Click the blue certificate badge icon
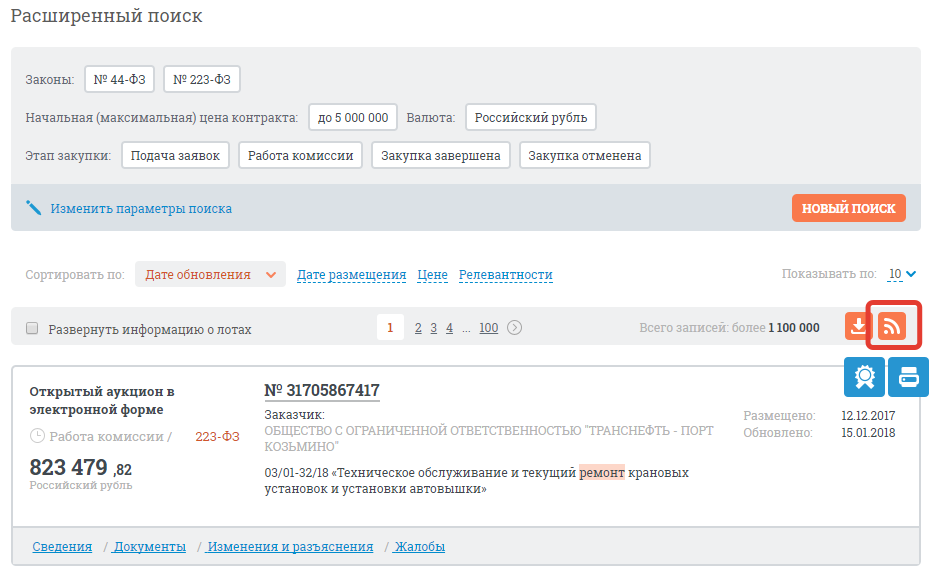Image resolution: width=941 pixels, height=568 pixels. pyautogui.click(x=864, y=377)
